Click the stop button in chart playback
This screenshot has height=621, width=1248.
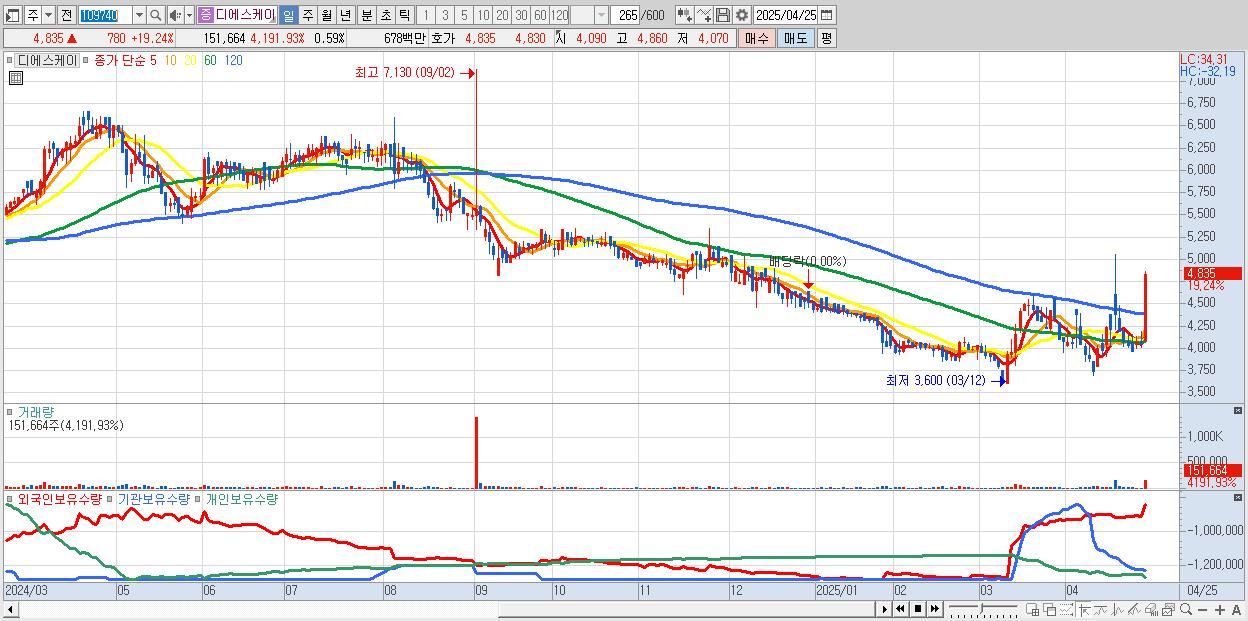tap(918, 609)
